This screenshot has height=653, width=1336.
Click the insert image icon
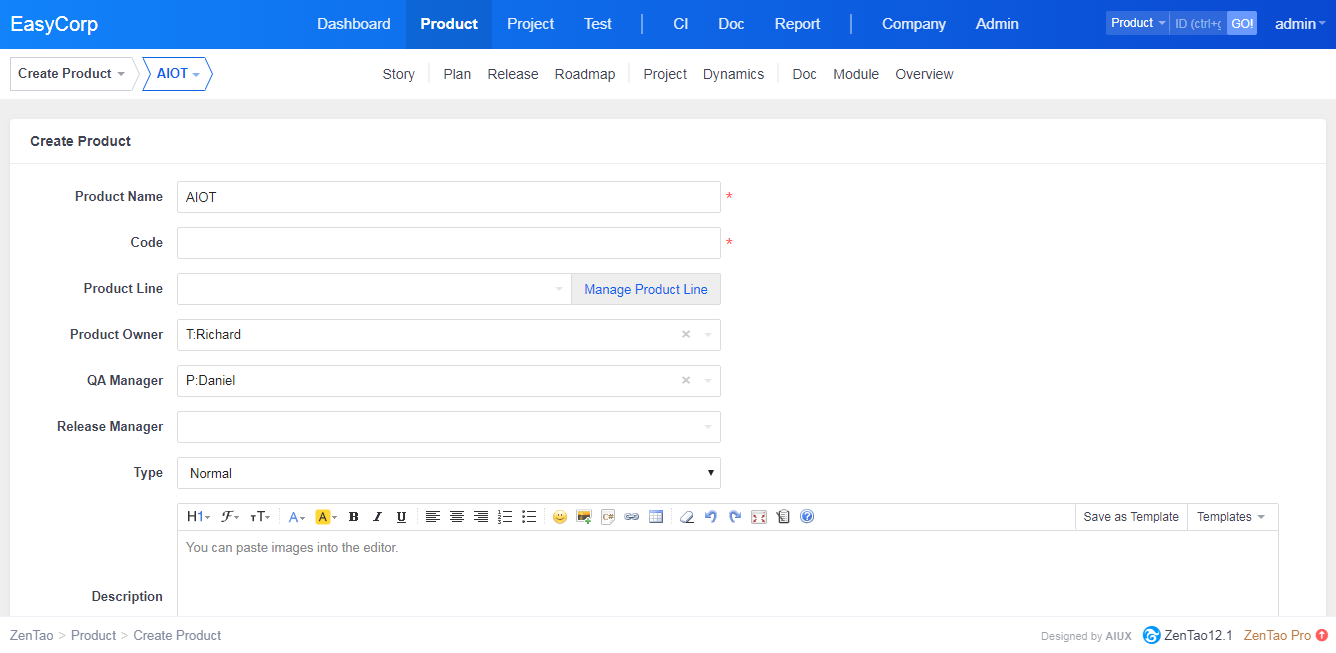pyautogui.click(x=584, y=517)
